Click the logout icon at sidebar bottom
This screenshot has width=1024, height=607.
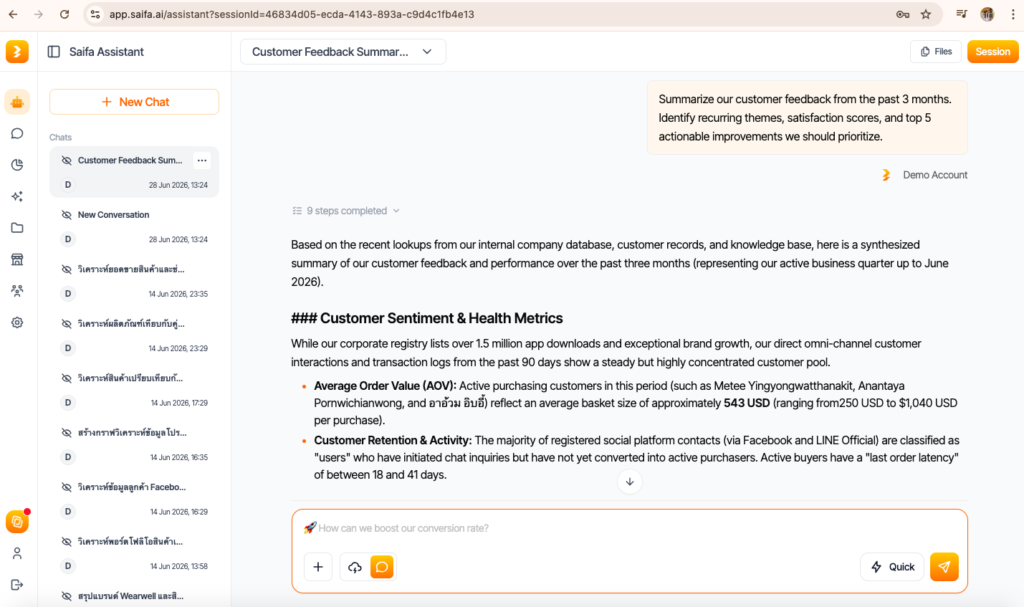[17, 585]
